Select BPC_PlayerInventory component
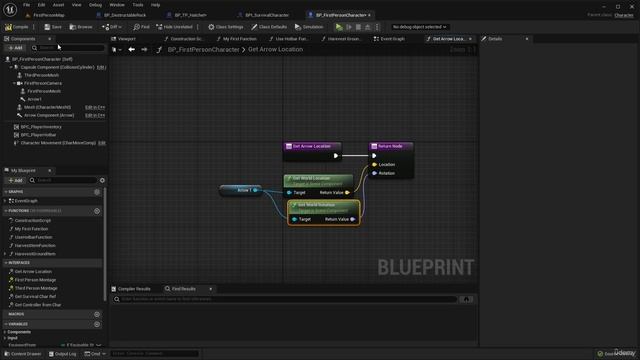Image resolution: width=640 pixels, height=360 pixels. pyautogui.click(x=41, y=127)
